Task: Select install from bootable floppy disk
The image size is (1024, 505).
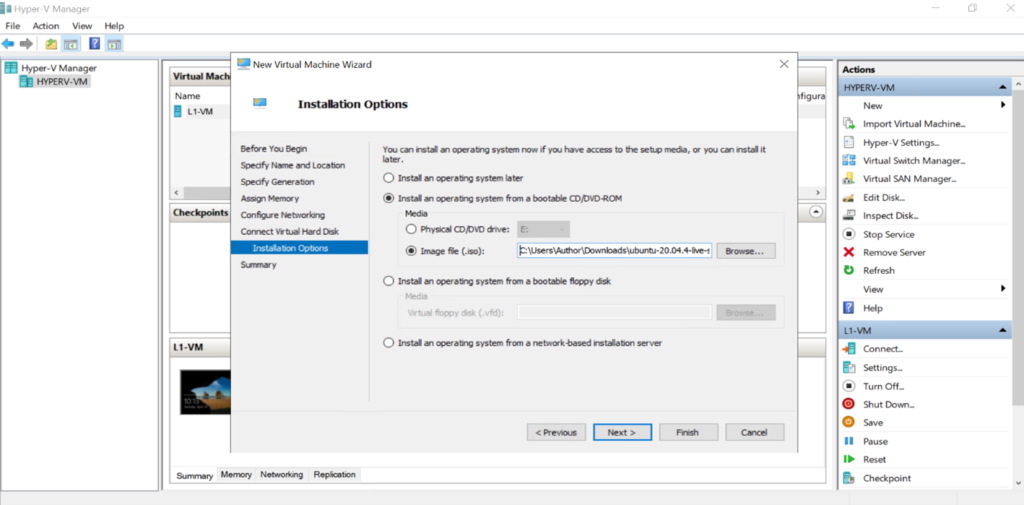Action: pyautogui.click(x=389, y=281)
